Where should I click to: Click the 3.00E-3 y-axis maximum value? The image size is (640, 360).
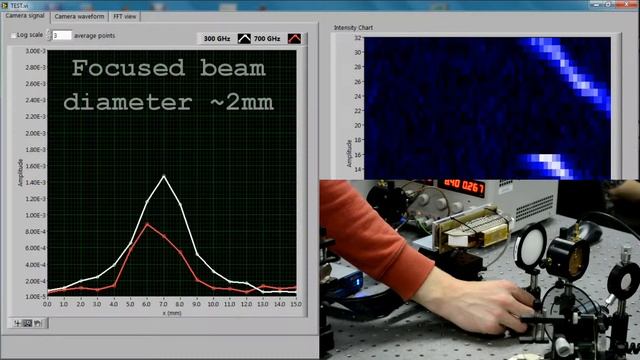(x=36, y=51)
